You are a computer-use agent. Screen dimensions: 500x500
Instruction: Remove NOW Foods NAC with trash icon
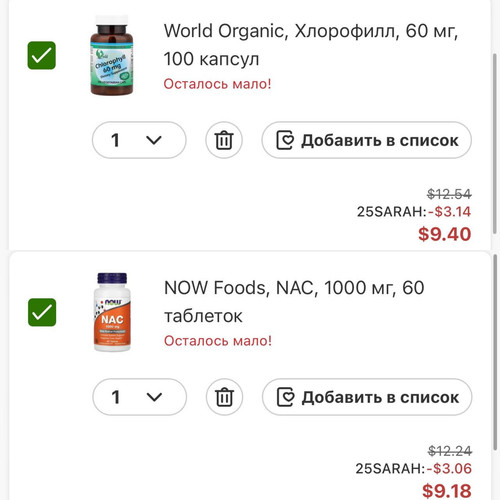pos(224,397)
